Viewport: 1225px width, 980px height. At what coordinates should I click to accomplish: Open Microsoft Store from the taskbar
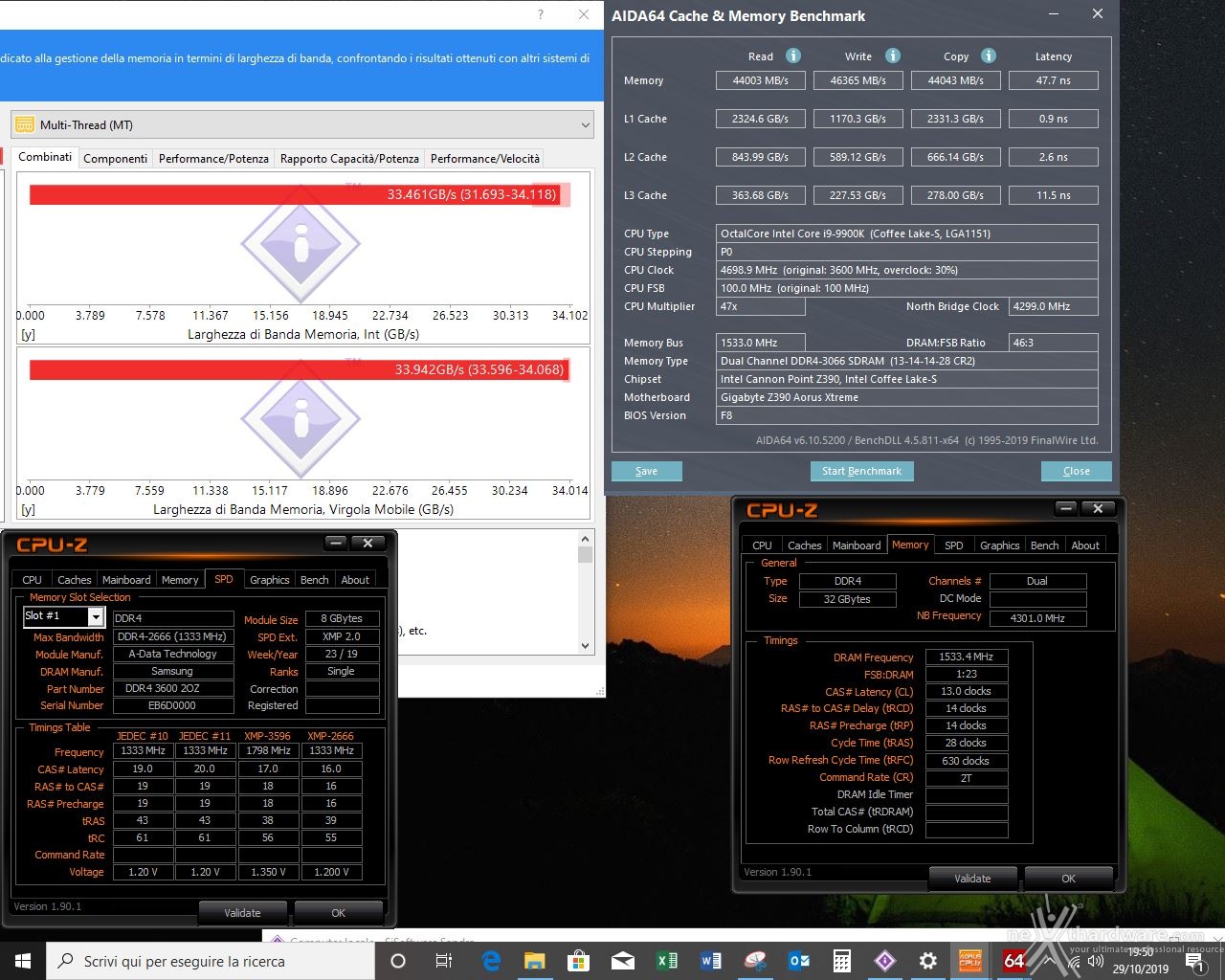578,961
